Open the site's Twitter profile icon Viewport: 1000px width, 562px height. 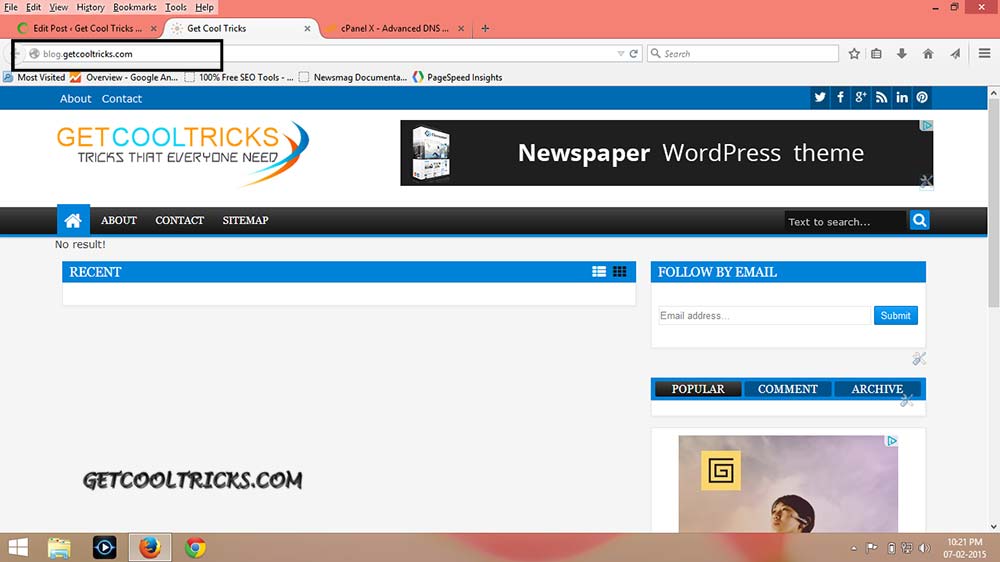point(820,98)
